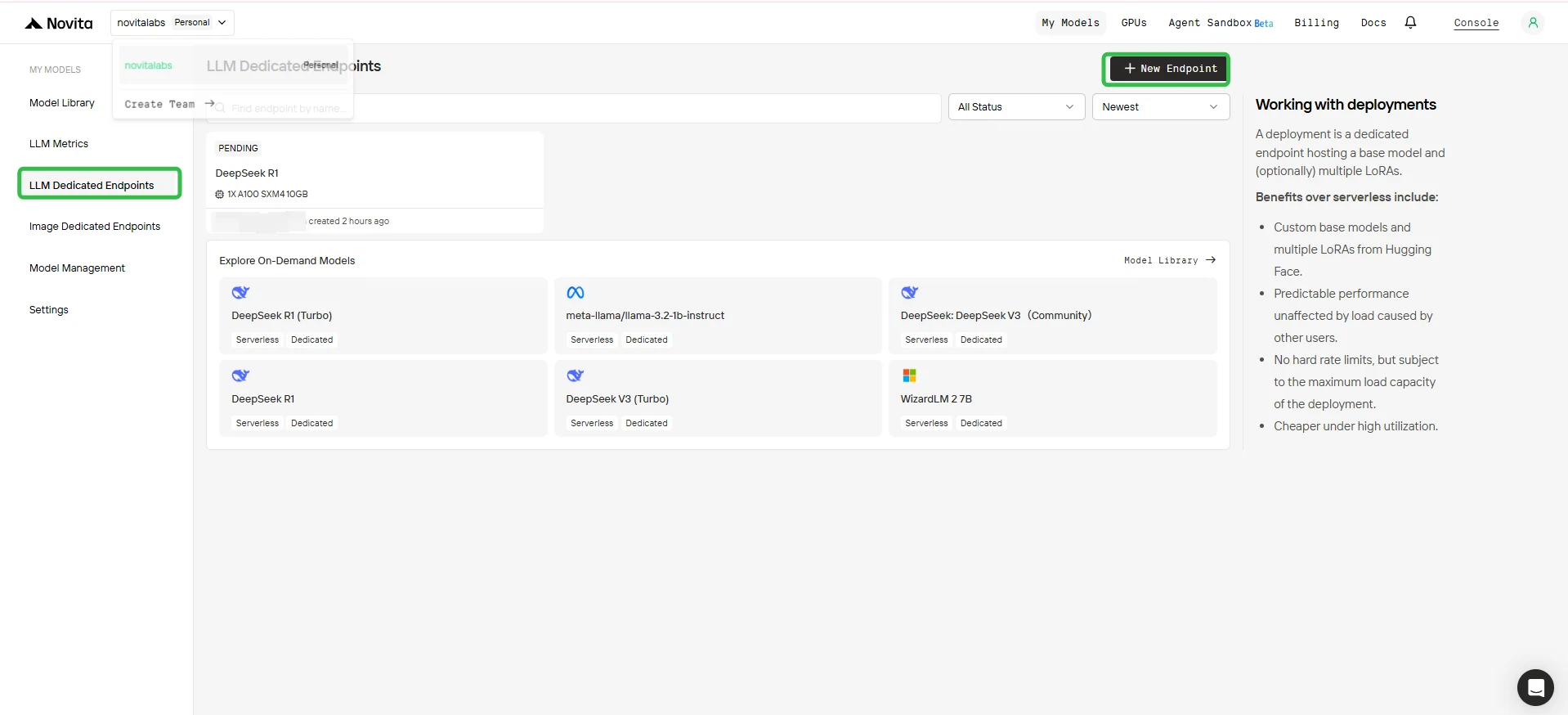Click the 'Working with deployments' heading

[1346, 105]
